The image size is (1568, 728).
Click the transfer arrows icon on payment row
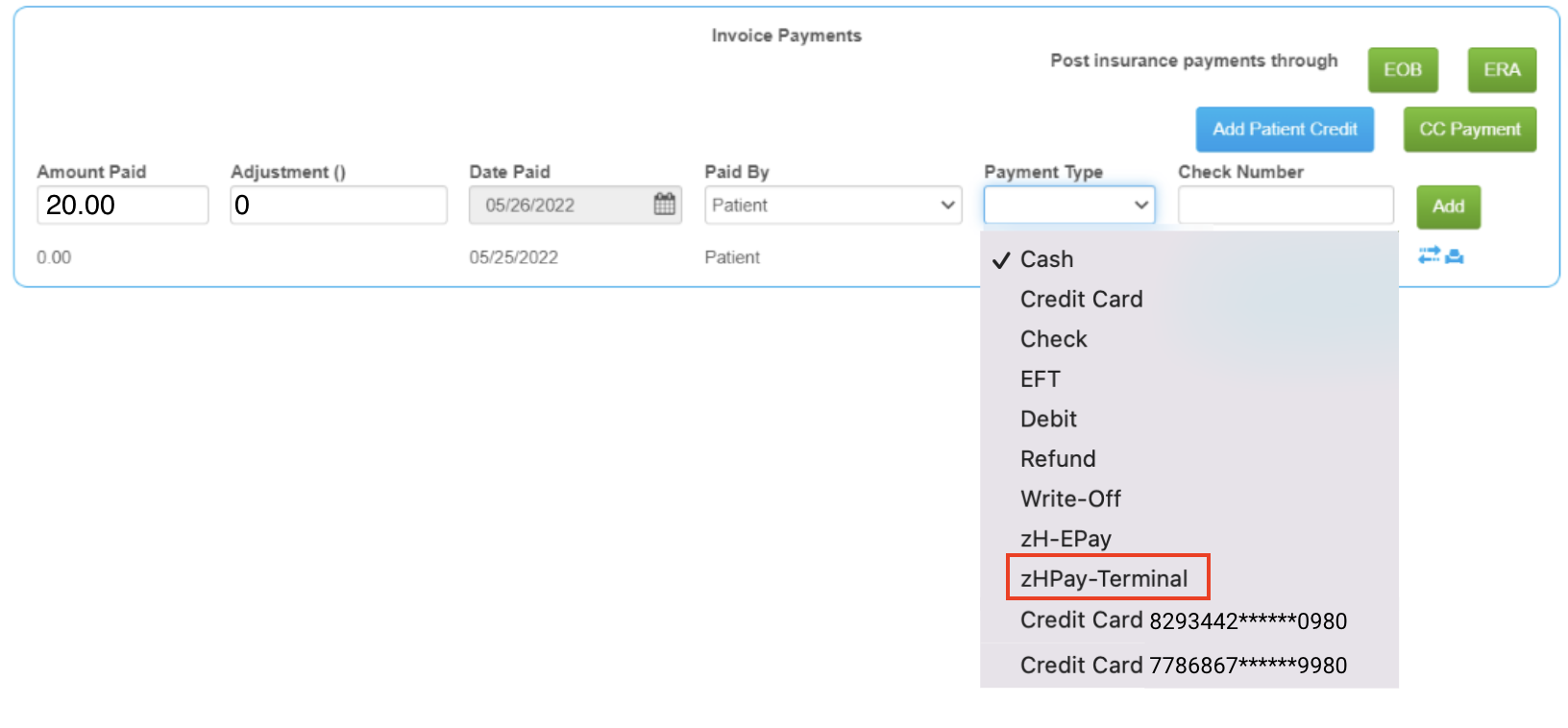(1429, 255)
